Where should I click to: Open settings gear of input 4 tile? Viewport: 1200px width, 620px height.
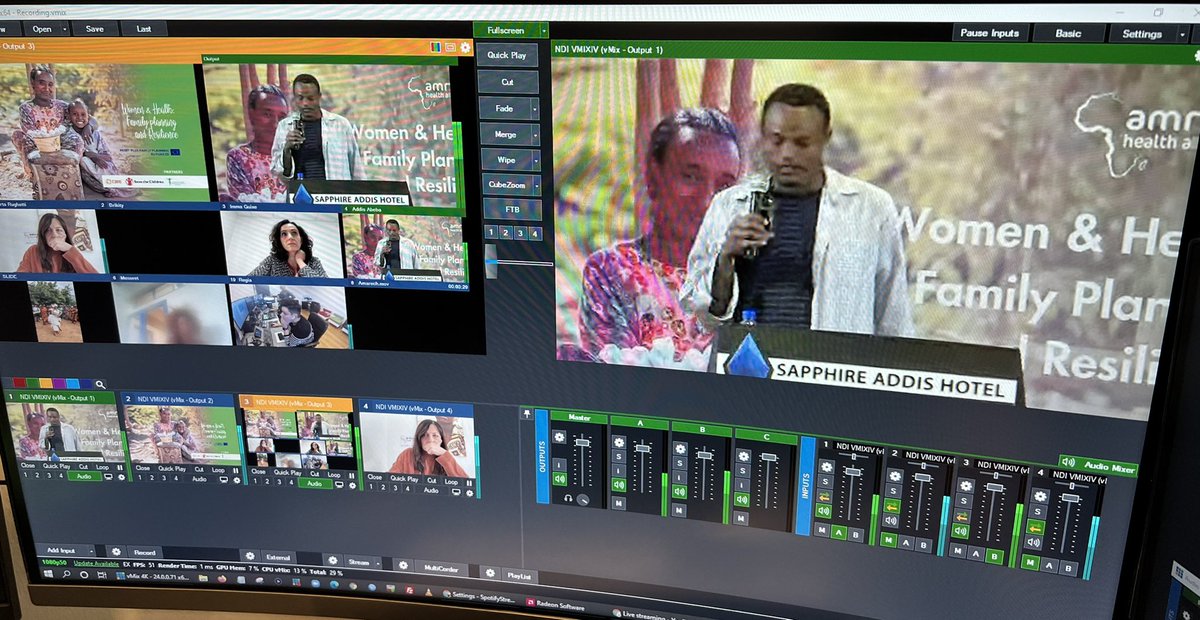tap(470, 493)
